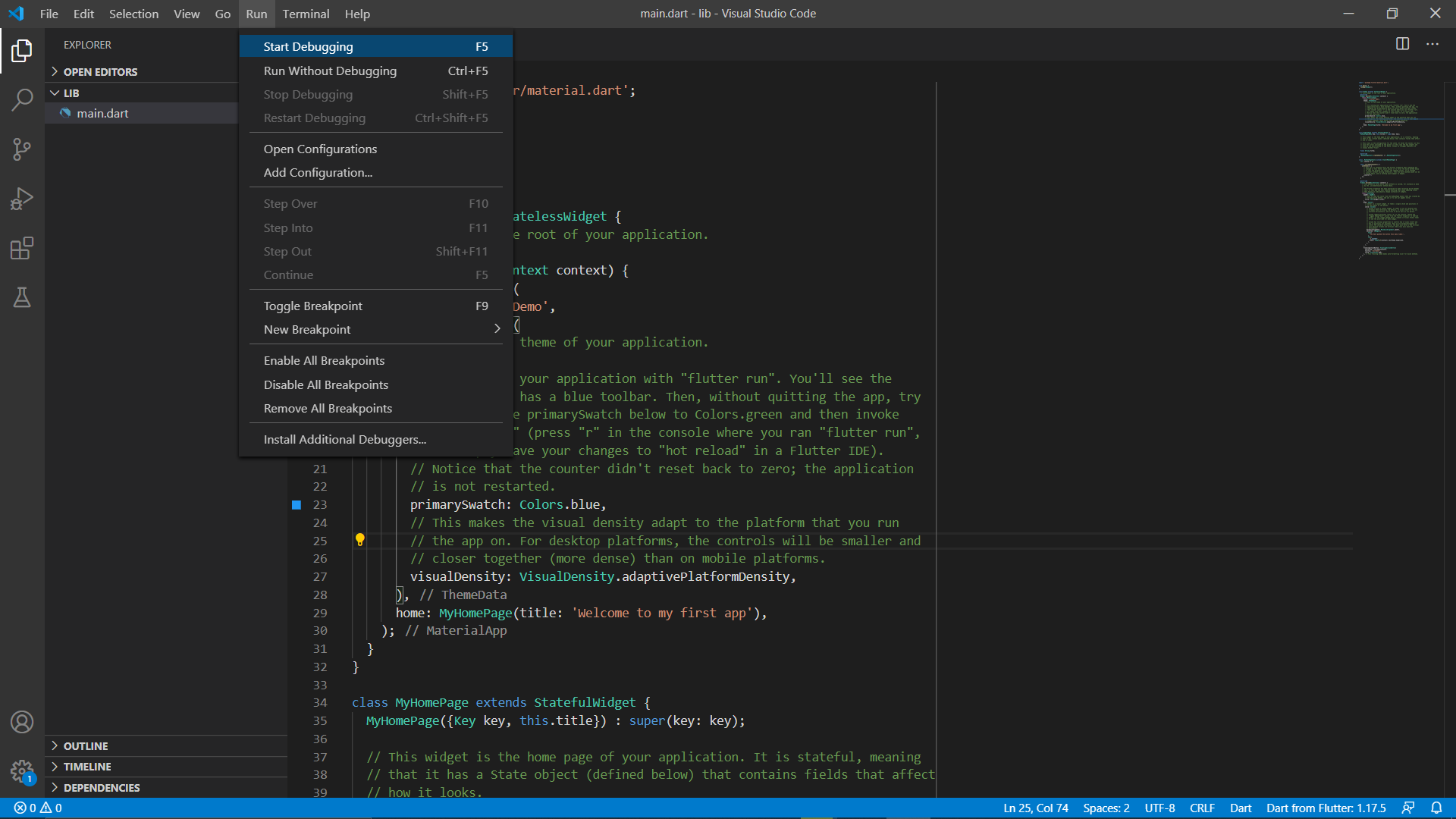The height and width of the screenshot is (819, 1456).
Task: Open the Testing flask icon
Action: pos(22,297)
